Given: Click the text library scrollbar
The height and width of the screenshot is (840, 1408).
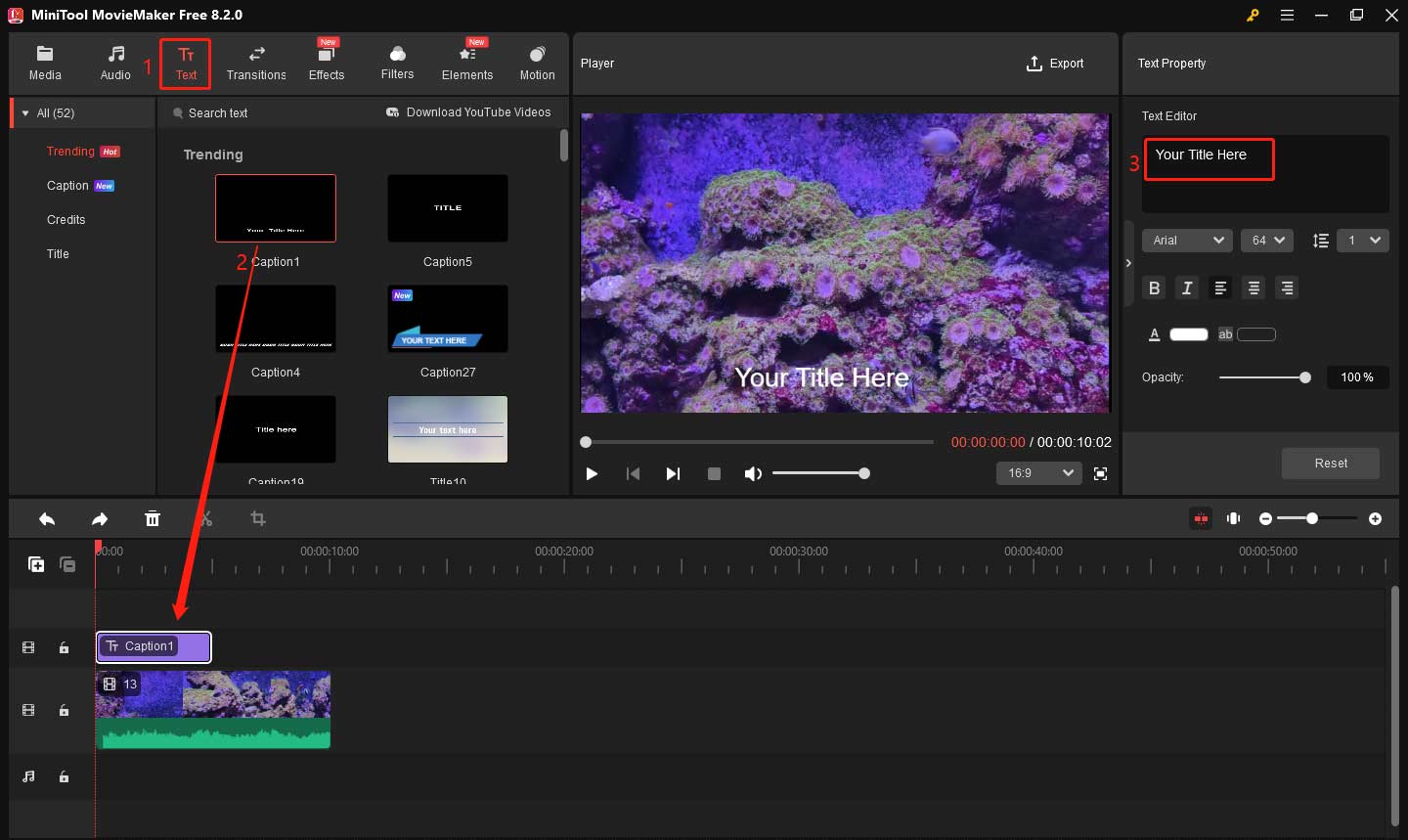Looking at the screenshot, I should tap(564, 146).
